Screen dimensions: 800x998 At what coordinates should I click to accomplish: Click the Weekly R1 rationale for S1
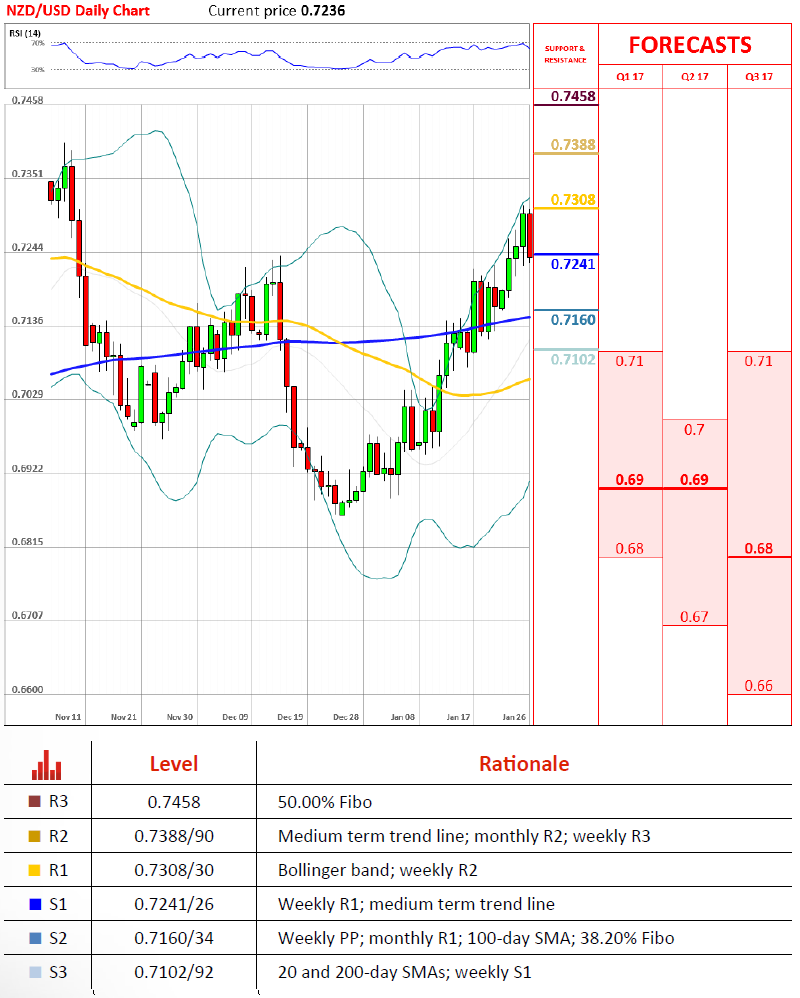416,904
